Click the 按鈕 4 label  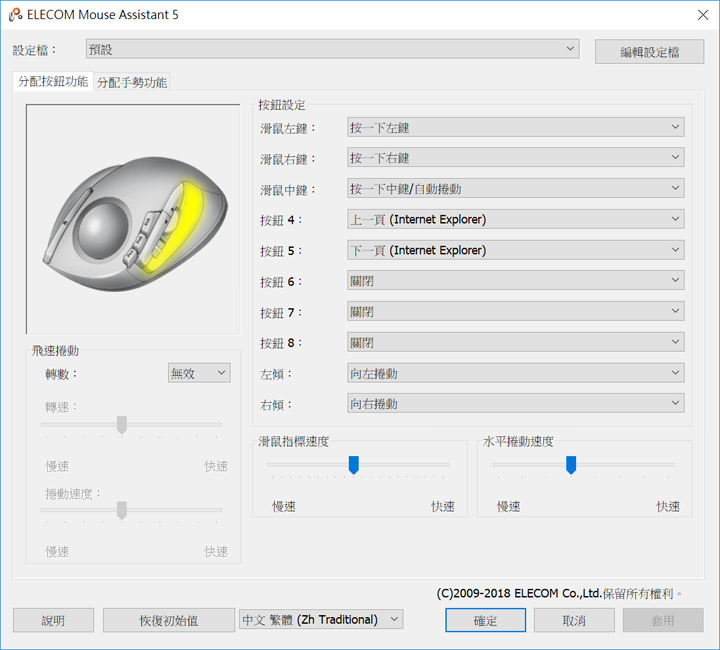(x=281, y=220)
